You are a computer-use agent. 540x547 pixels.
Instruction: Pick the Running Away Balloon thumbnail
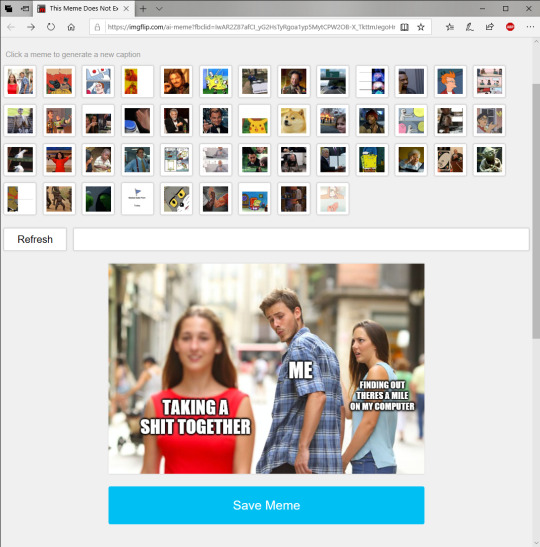411,120
